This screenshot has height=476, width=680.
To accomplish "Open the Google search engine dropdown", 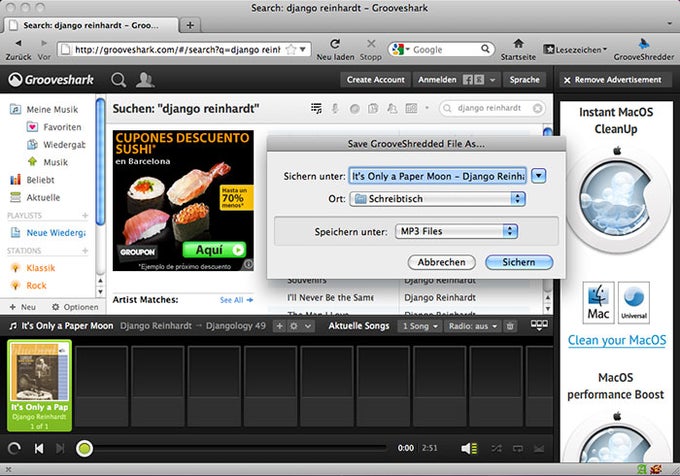I will [x=401, y=49].
